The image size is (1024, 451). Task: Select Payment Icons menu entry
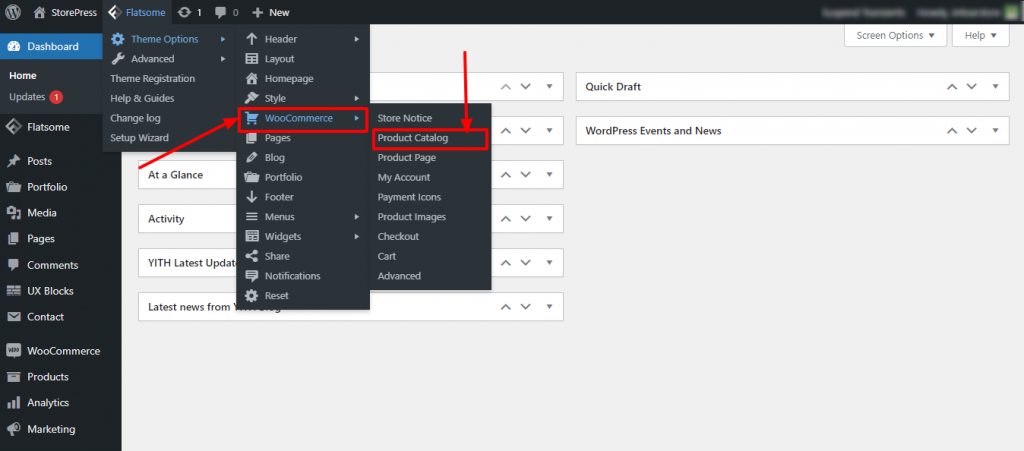409,197
